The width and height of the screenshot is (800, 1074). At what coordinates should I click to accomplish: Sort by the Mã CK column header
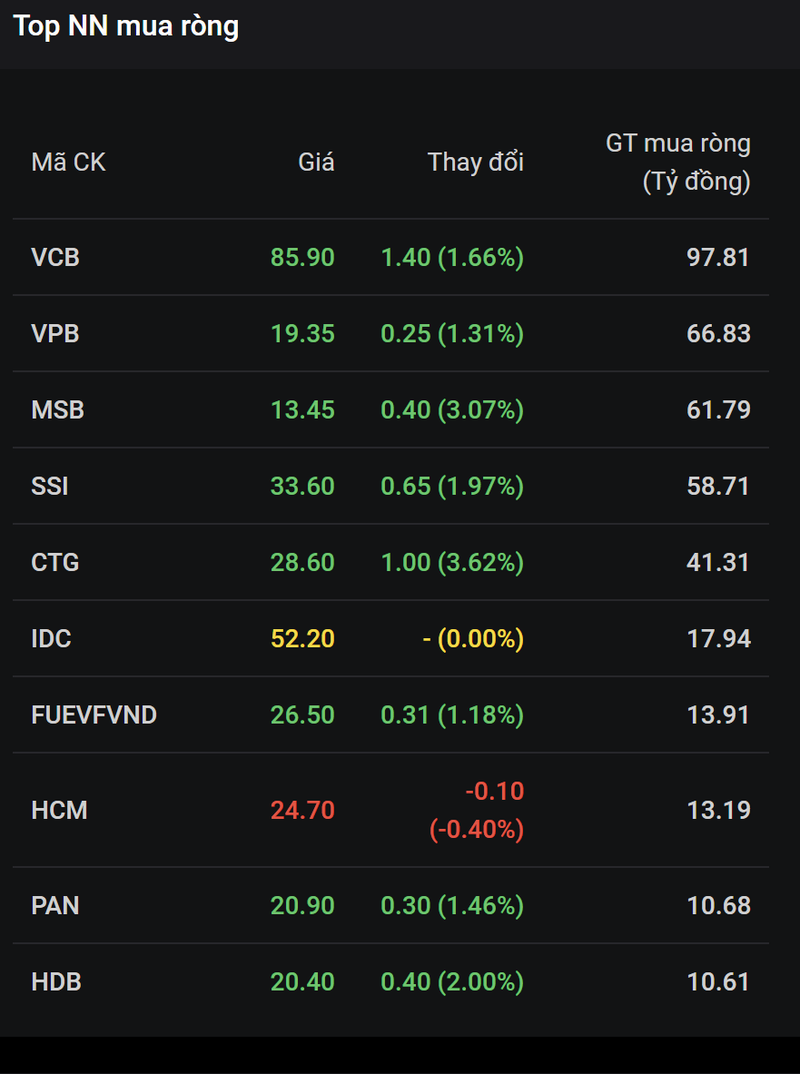68,162
